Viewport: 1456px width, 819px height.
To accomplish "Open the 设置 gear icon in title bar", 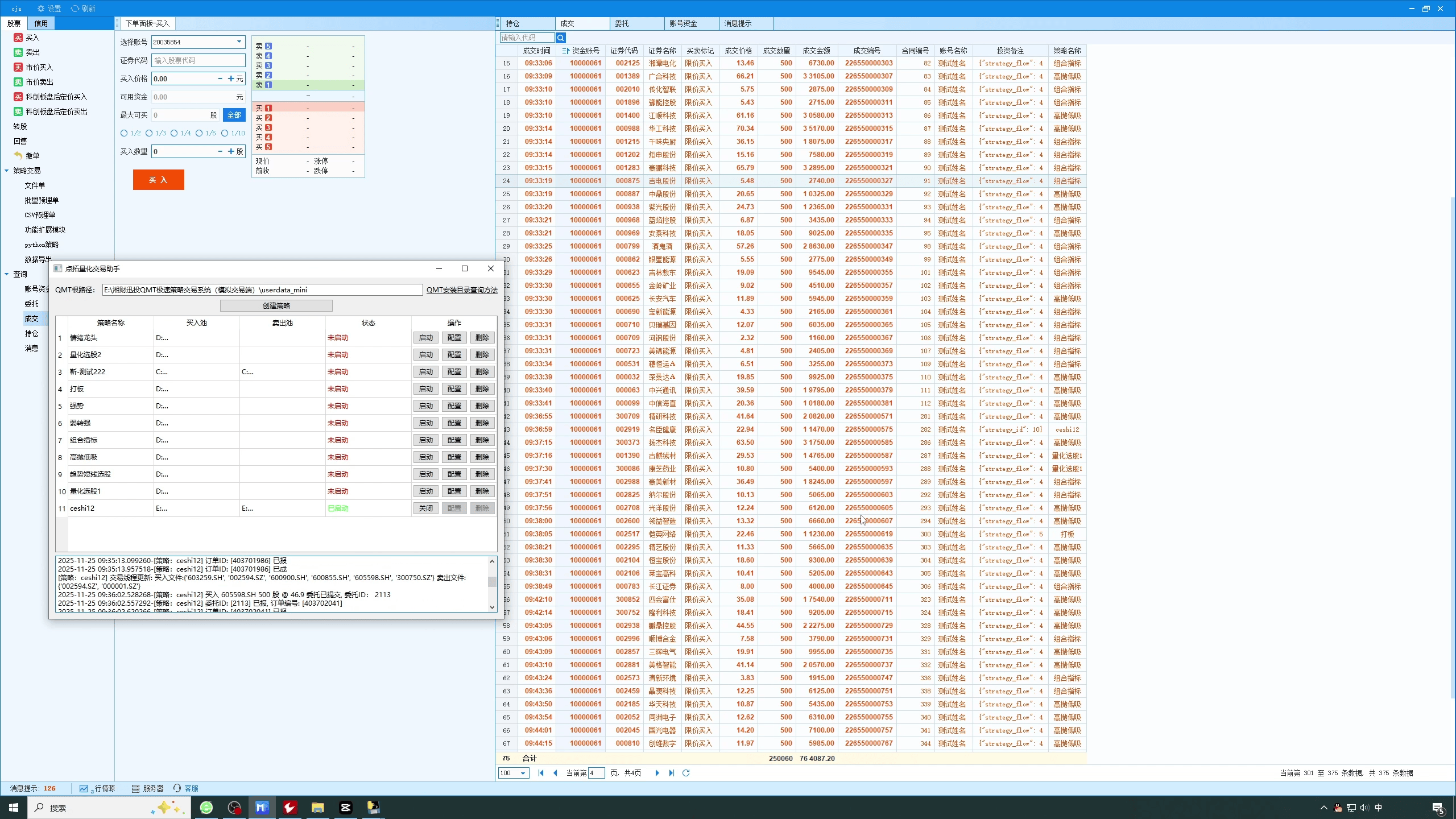I will (41, 9).
